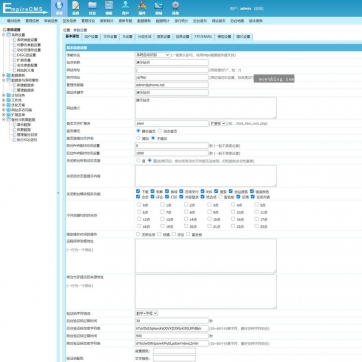The width and height of the screenshot is (362, 362).
Task: Click 管理评论 in the quick menu bar
Action: (x=88, y=21)
